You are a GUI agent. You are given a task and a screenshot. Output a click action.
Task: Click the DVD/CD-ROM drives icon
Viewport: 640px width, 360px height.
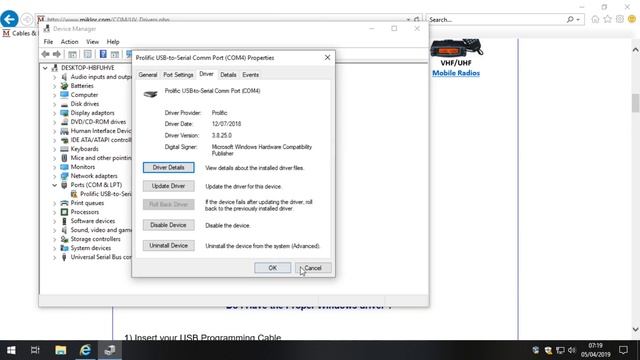64,122
